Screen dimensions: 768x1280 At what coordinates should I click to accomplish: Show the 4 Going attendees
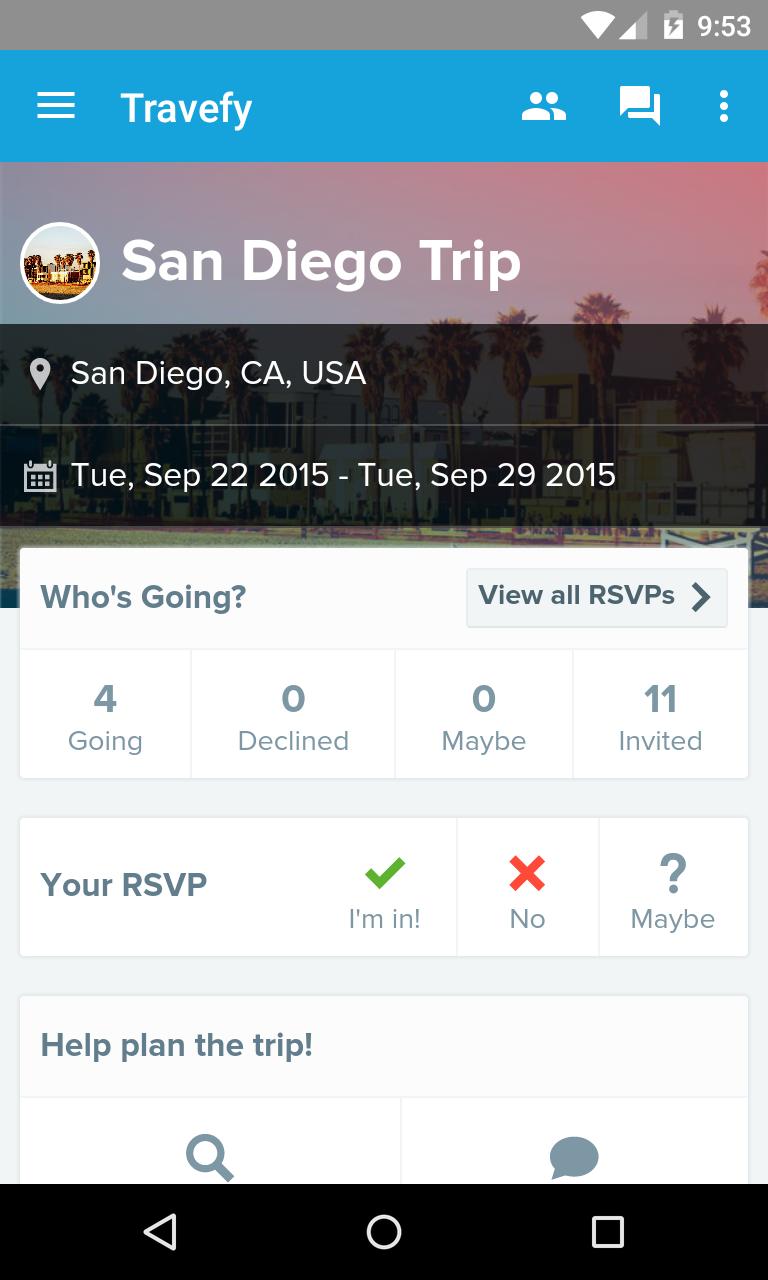click(105, 715)
